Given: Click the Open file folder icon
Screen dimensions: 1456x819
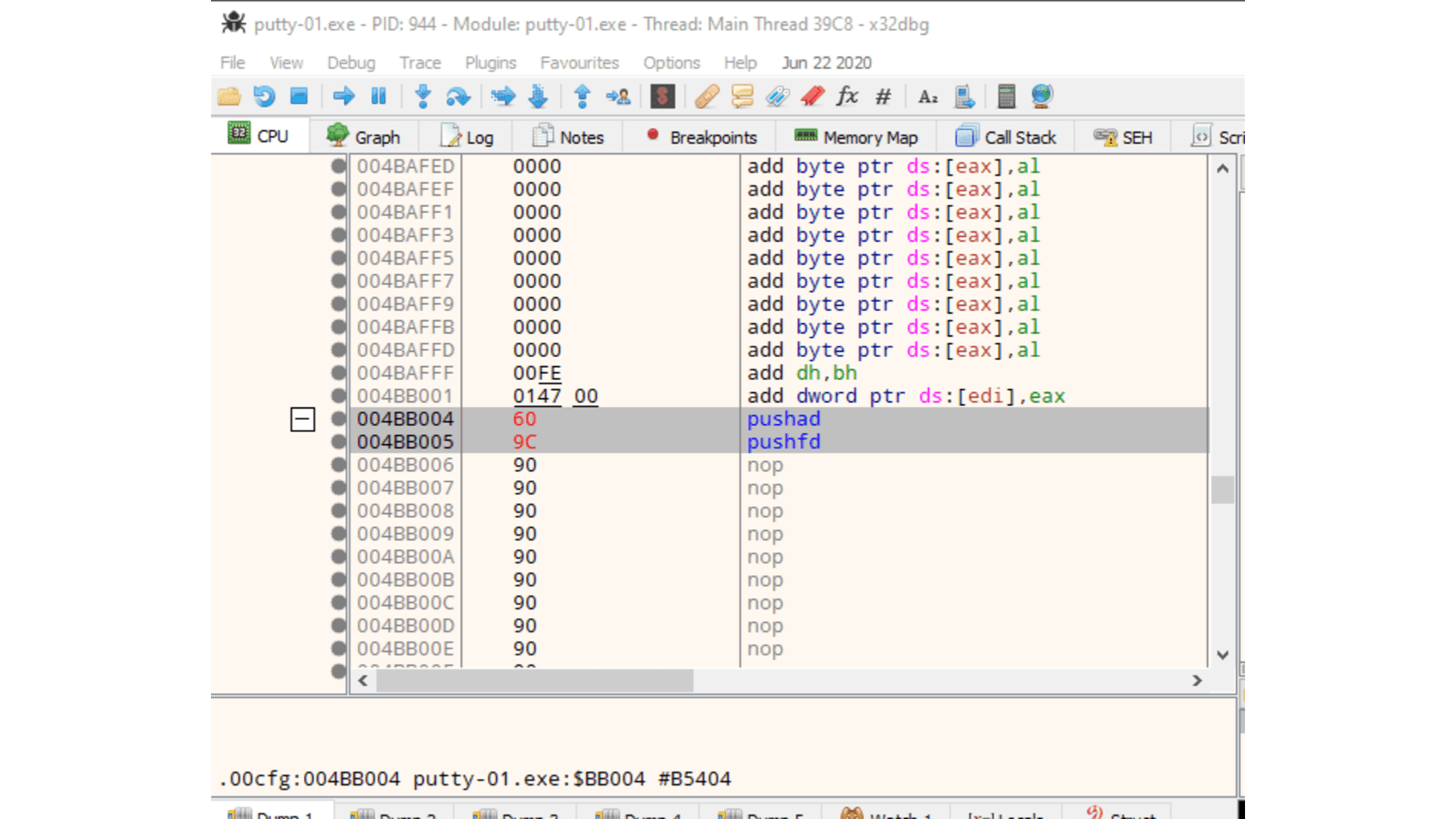Looking at the screenshot, I should click(229, 96).
